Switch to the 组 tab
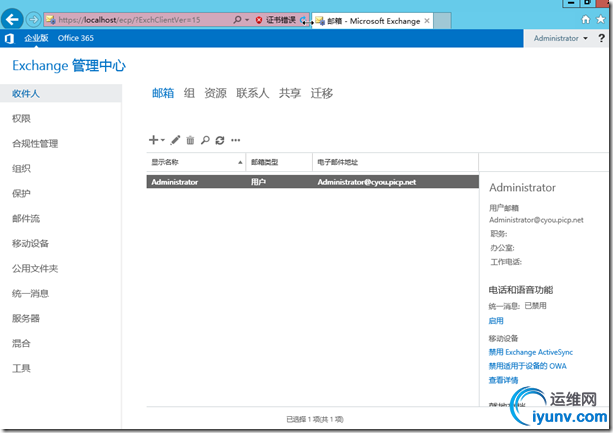The image size is (613, 433). (189, 93)
